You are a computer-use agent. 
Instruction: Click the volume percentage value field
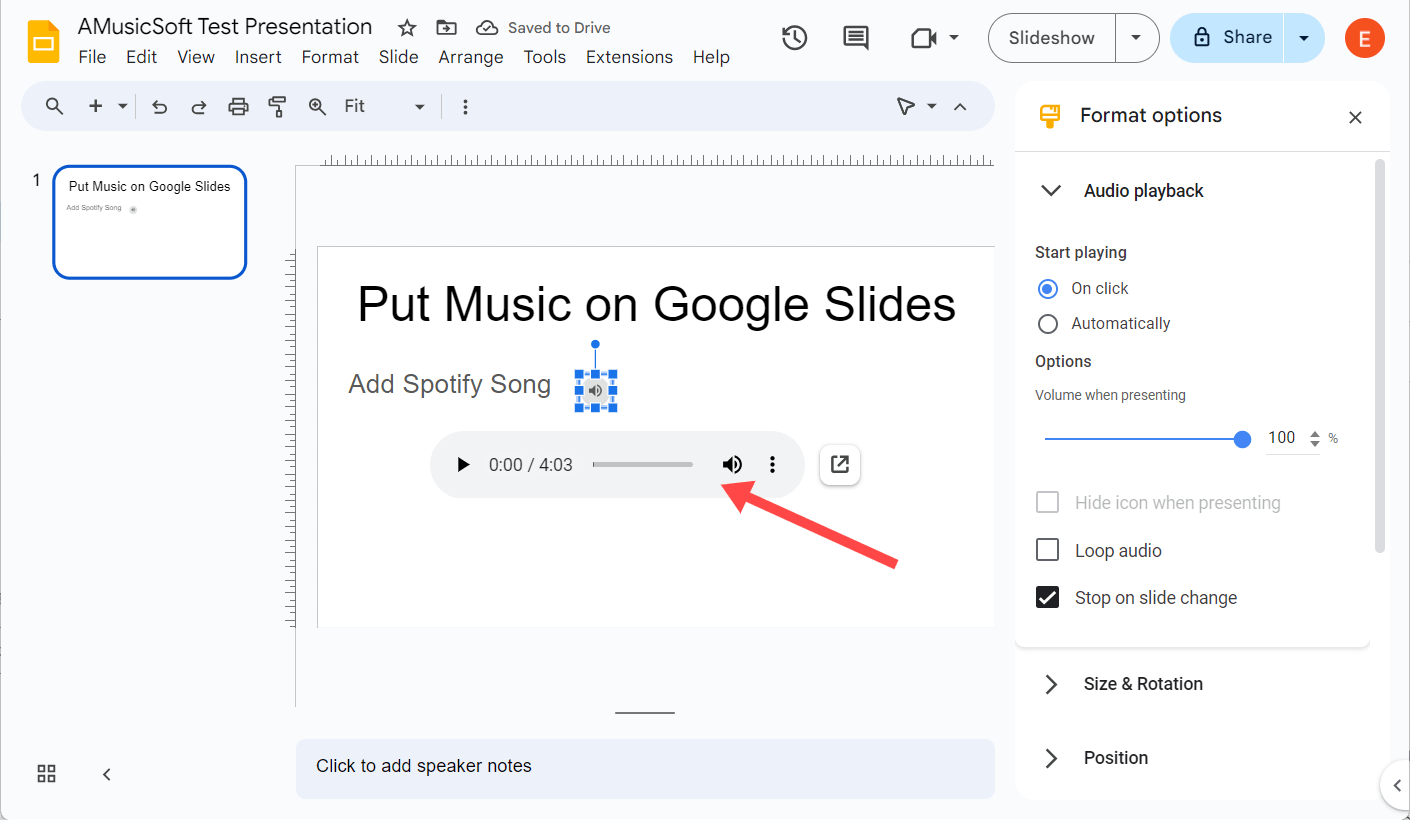coord(1283,438)
